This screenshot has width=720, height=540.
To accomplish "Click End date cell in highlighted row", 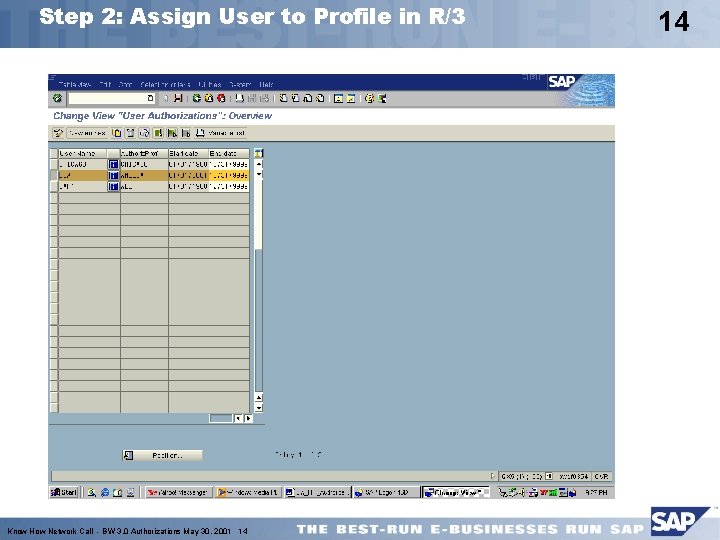I will [229, 175].
